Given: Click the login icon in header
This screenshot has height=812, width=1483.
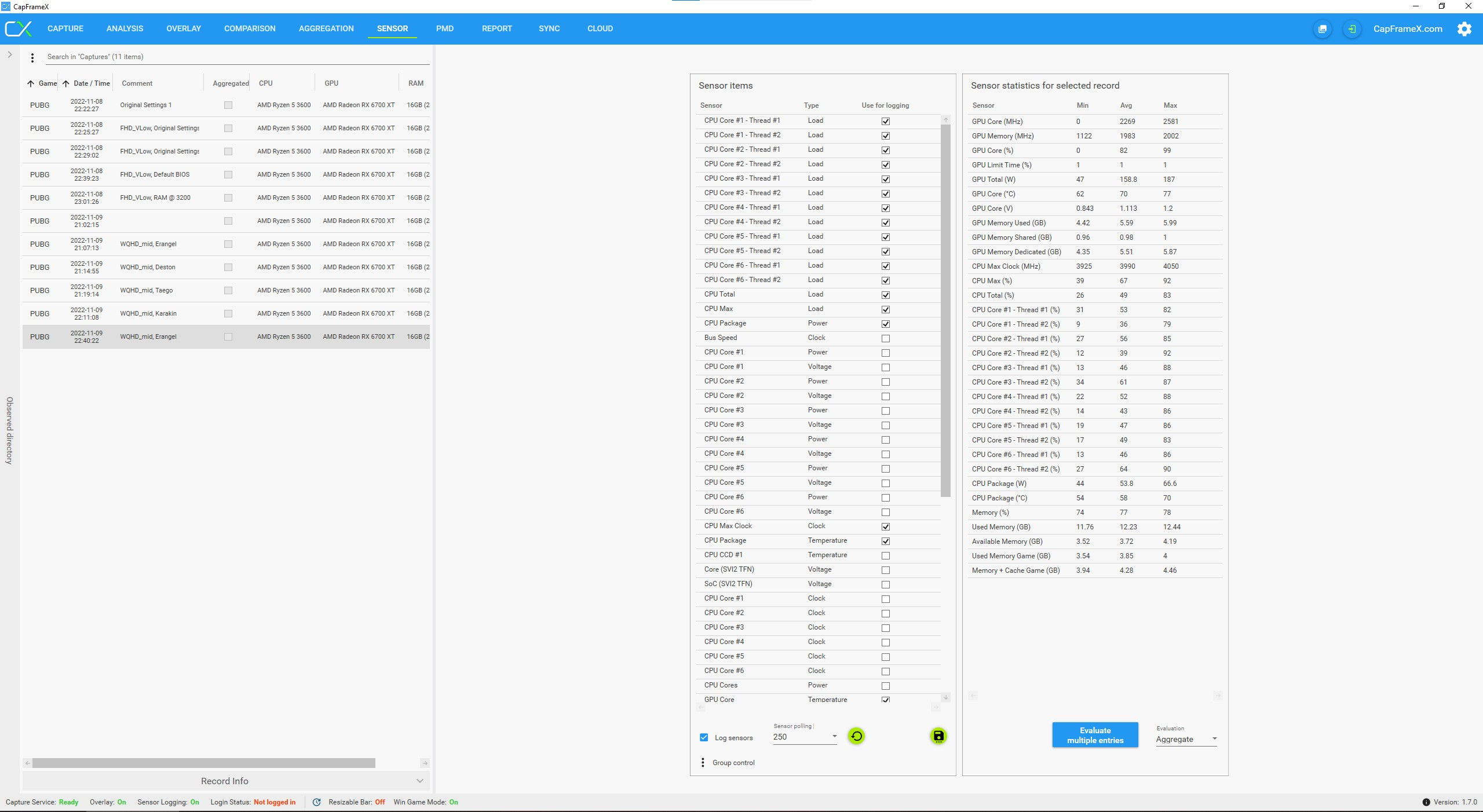Looking at the screenshot, I should click(1351, 29).
